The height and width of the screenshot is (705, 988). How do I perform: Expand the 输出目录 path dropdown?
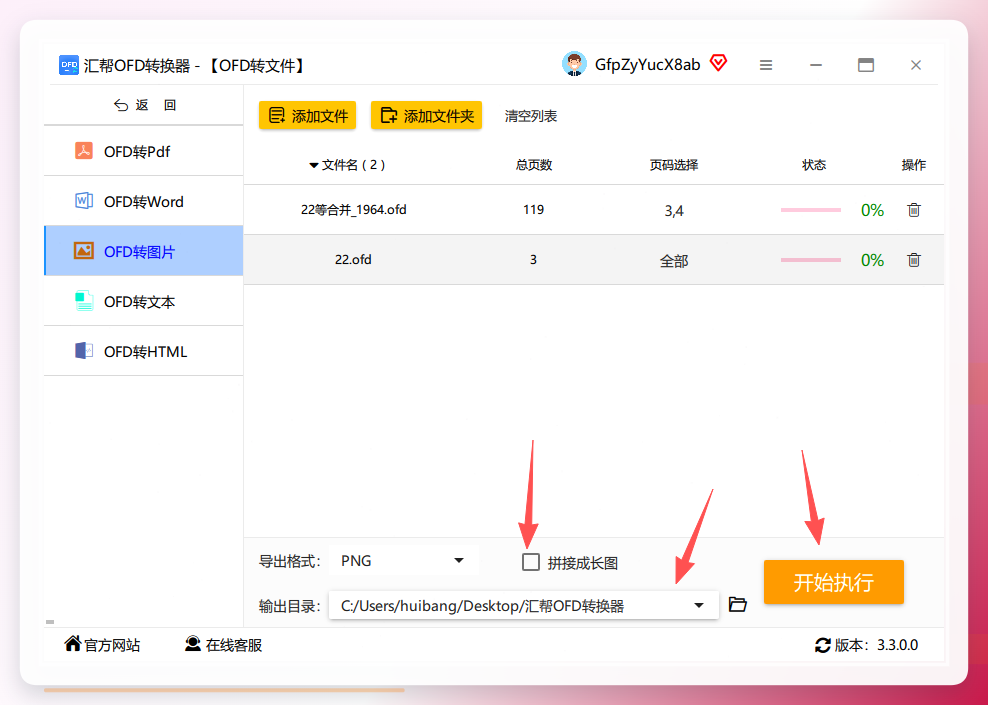698,605
